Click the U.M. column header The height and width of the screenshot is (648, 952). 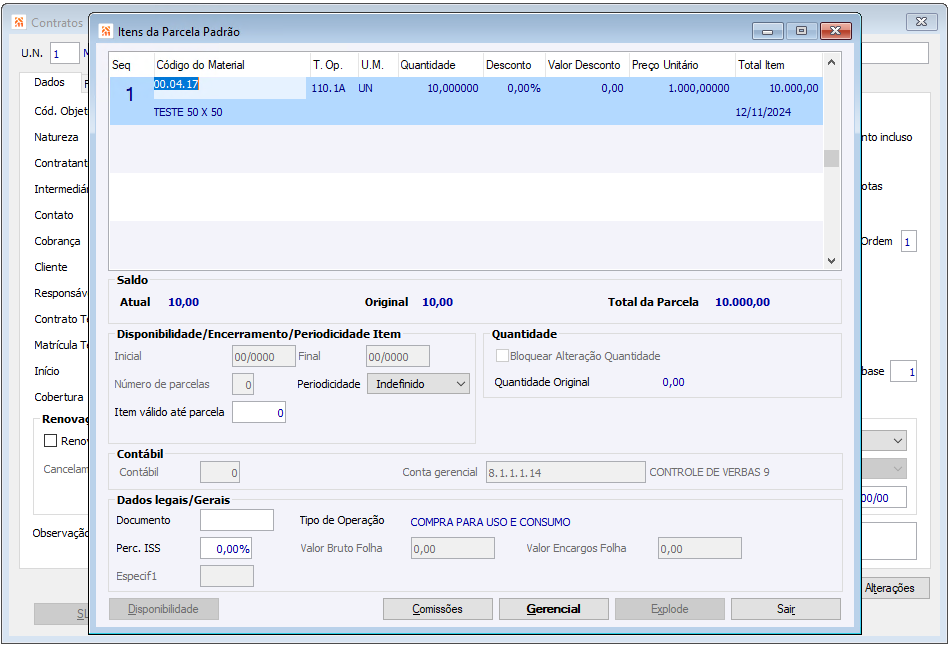click(x=378, y=65)
